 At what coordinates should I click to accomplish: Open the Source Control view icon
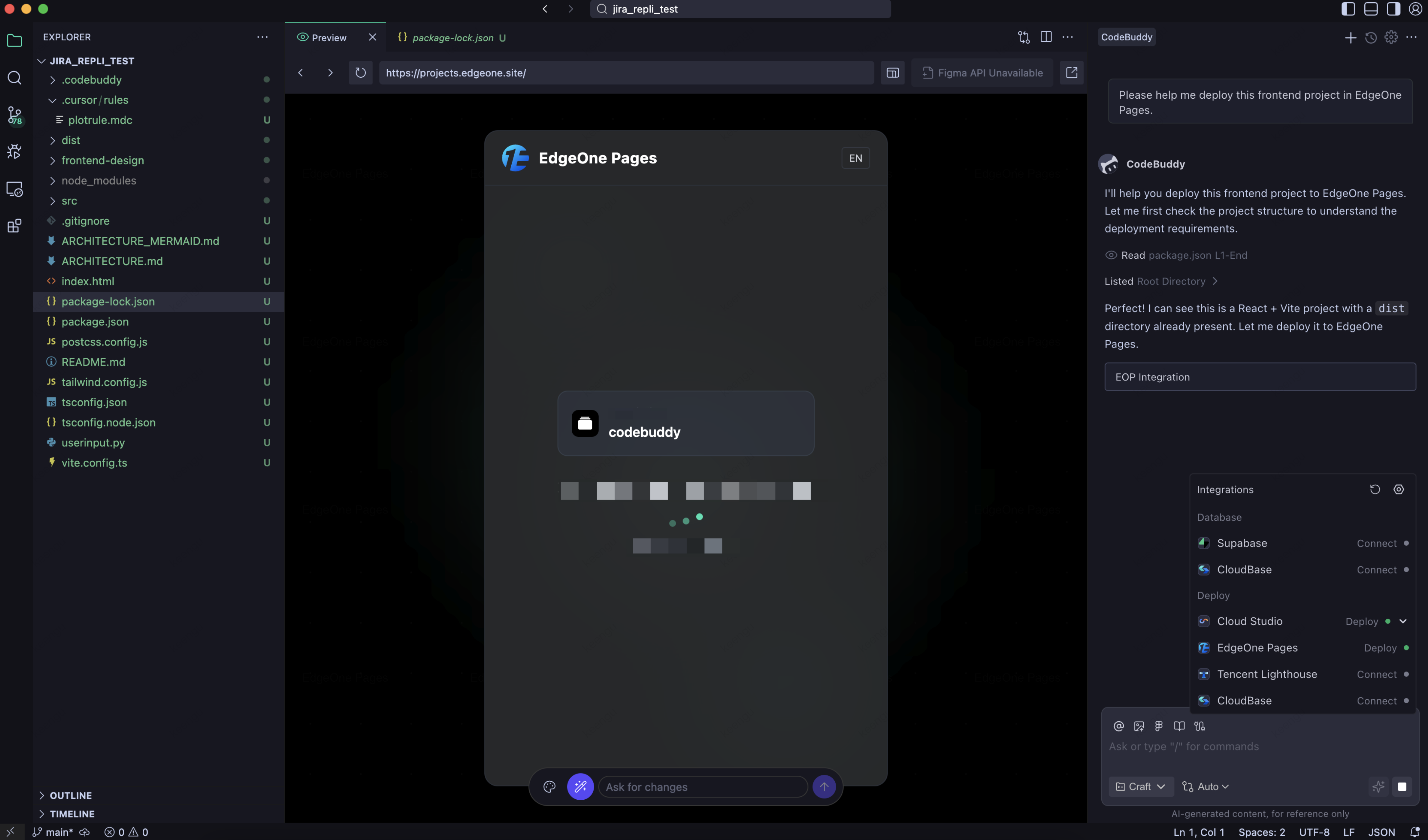pos(14,115)
